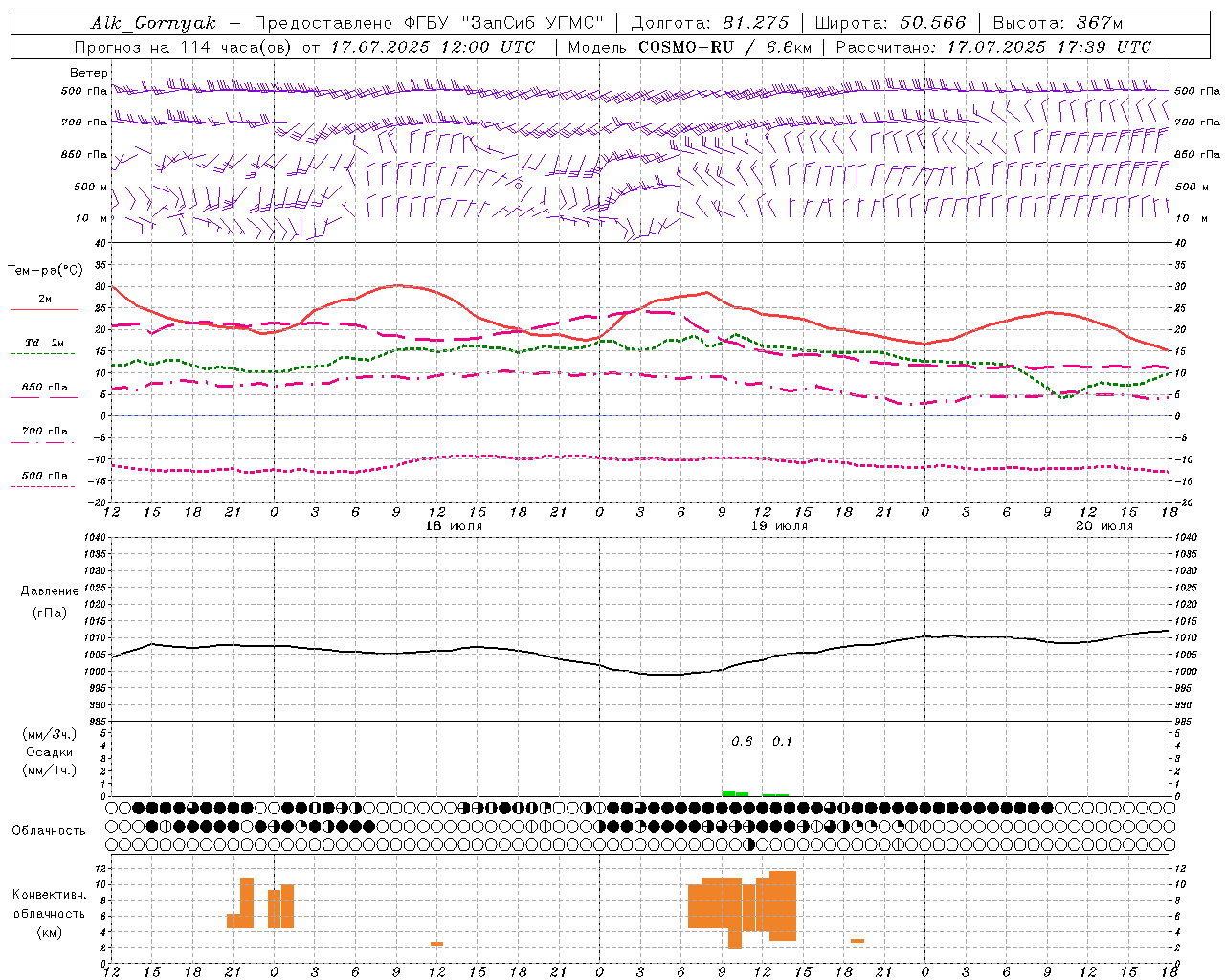Click the large orange convective block on 19 июля

[x=742, y=904]
